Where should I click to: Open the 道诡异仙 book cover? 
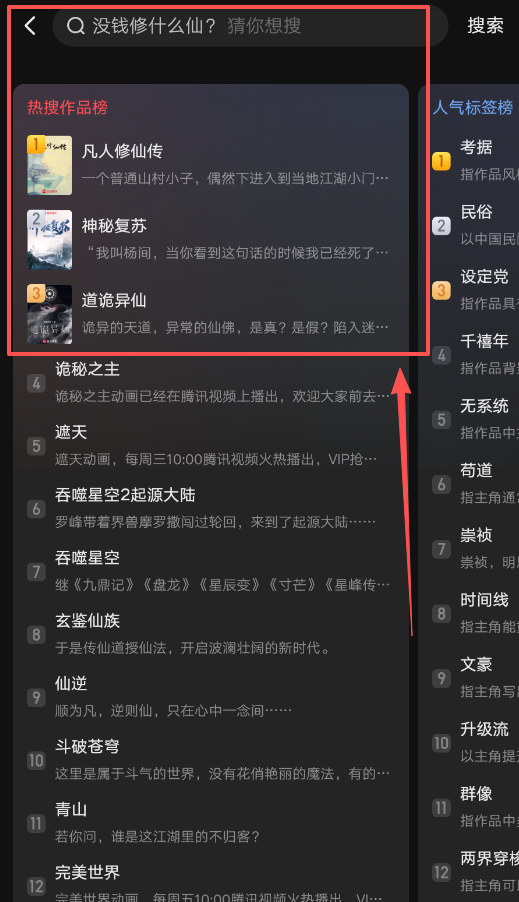(x=49, y=314)
